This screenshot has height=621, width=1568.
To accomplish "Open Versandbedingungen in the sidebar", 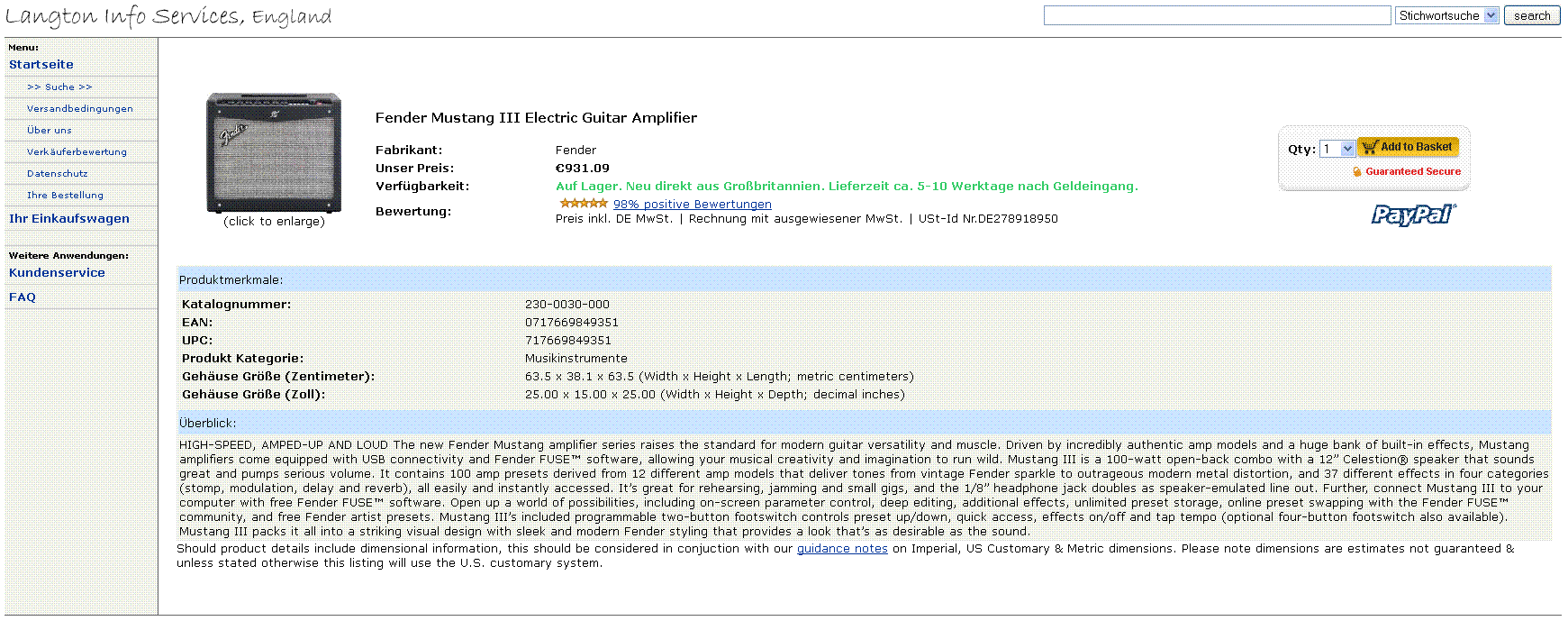I will tap(79, 109).
